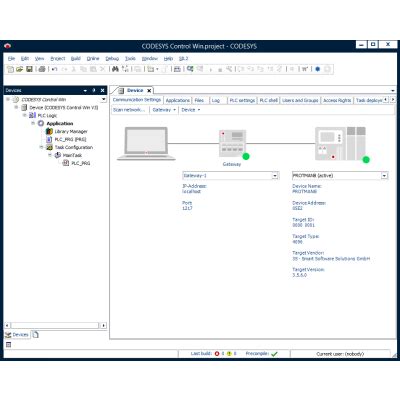Switch to the Access Rights tab
This screenshot has width=400, height=400.
click(337, 100)
